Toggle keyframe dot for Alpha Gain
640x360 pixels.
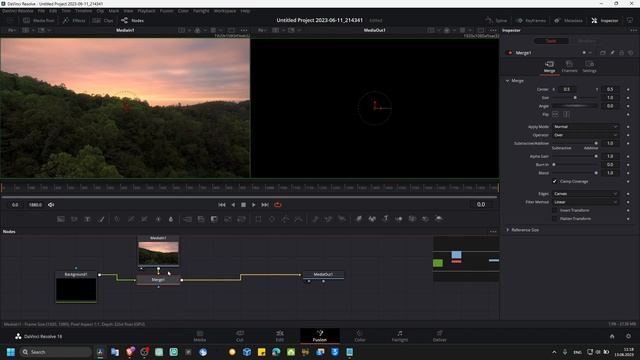(x=628, y=156)
